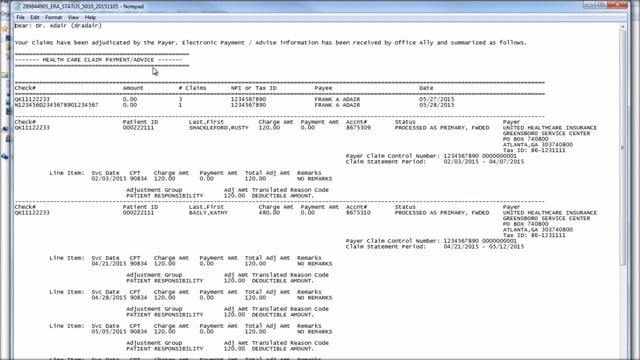
Task: Click account number 8675310
Action: [x=358, y=213]
